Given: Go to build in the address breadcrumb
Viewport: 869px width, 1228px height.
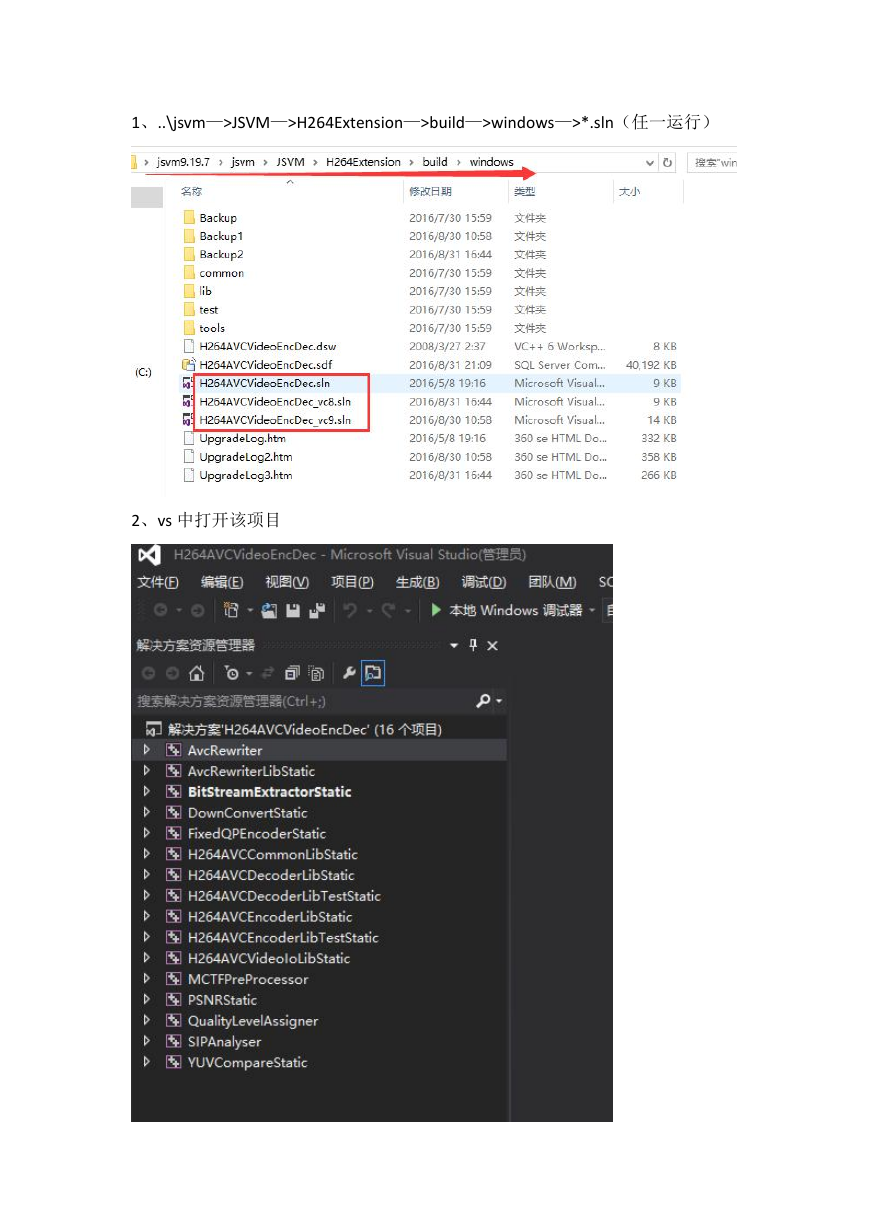Looking at the screenshot, I should click(435, 162).
